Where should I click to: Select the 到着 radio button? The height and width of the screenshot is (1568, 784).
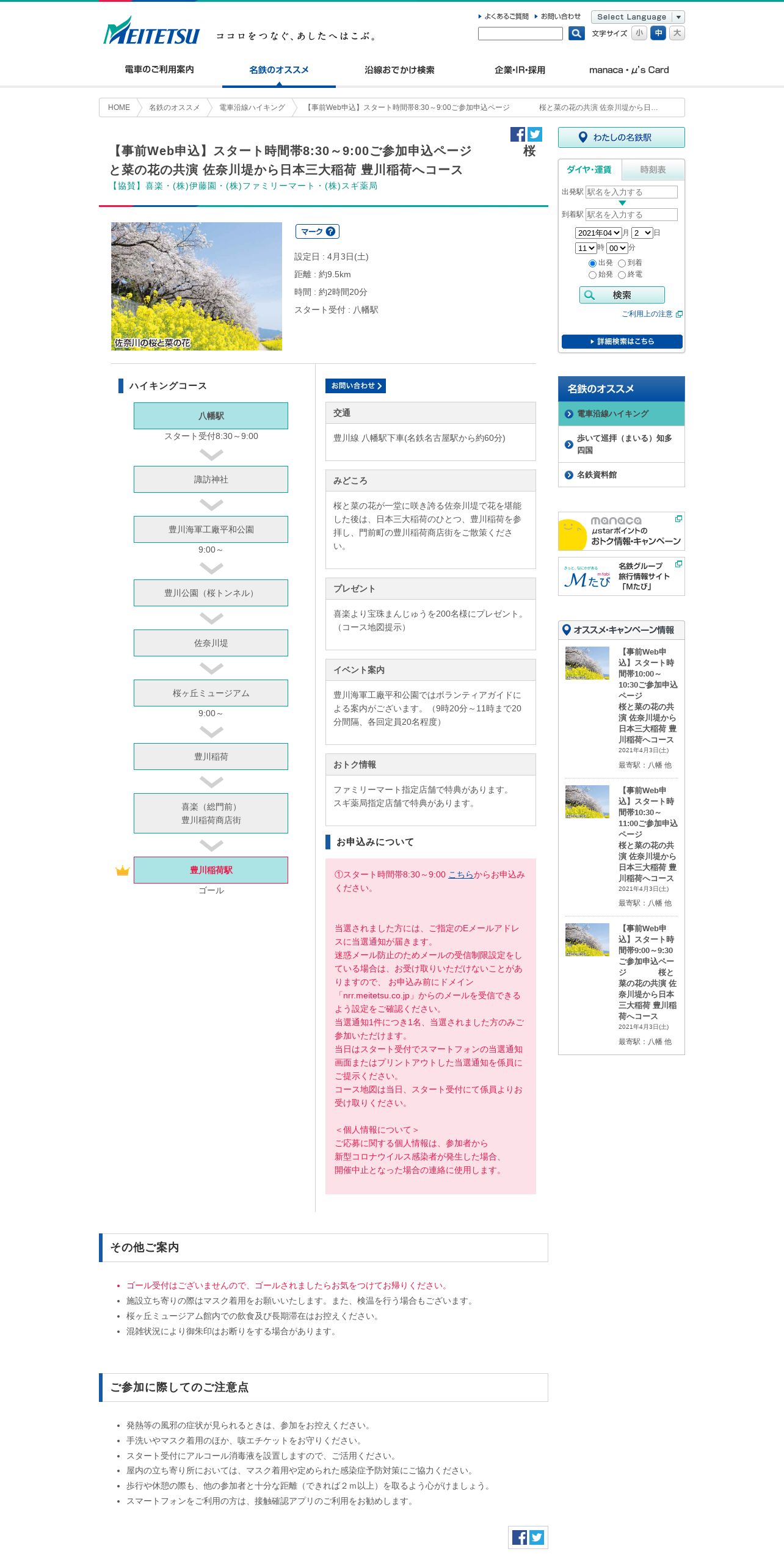pos(622,263)
